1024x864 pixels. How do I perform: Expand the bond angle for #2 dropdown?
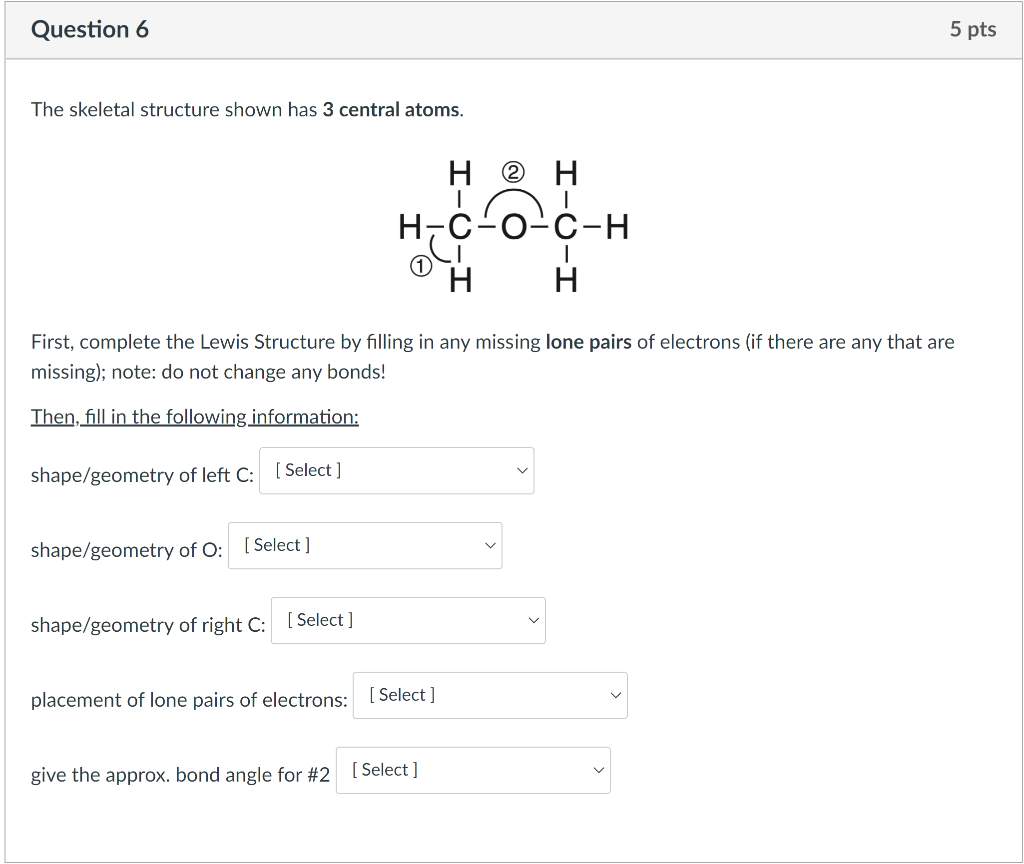point(473,771)
